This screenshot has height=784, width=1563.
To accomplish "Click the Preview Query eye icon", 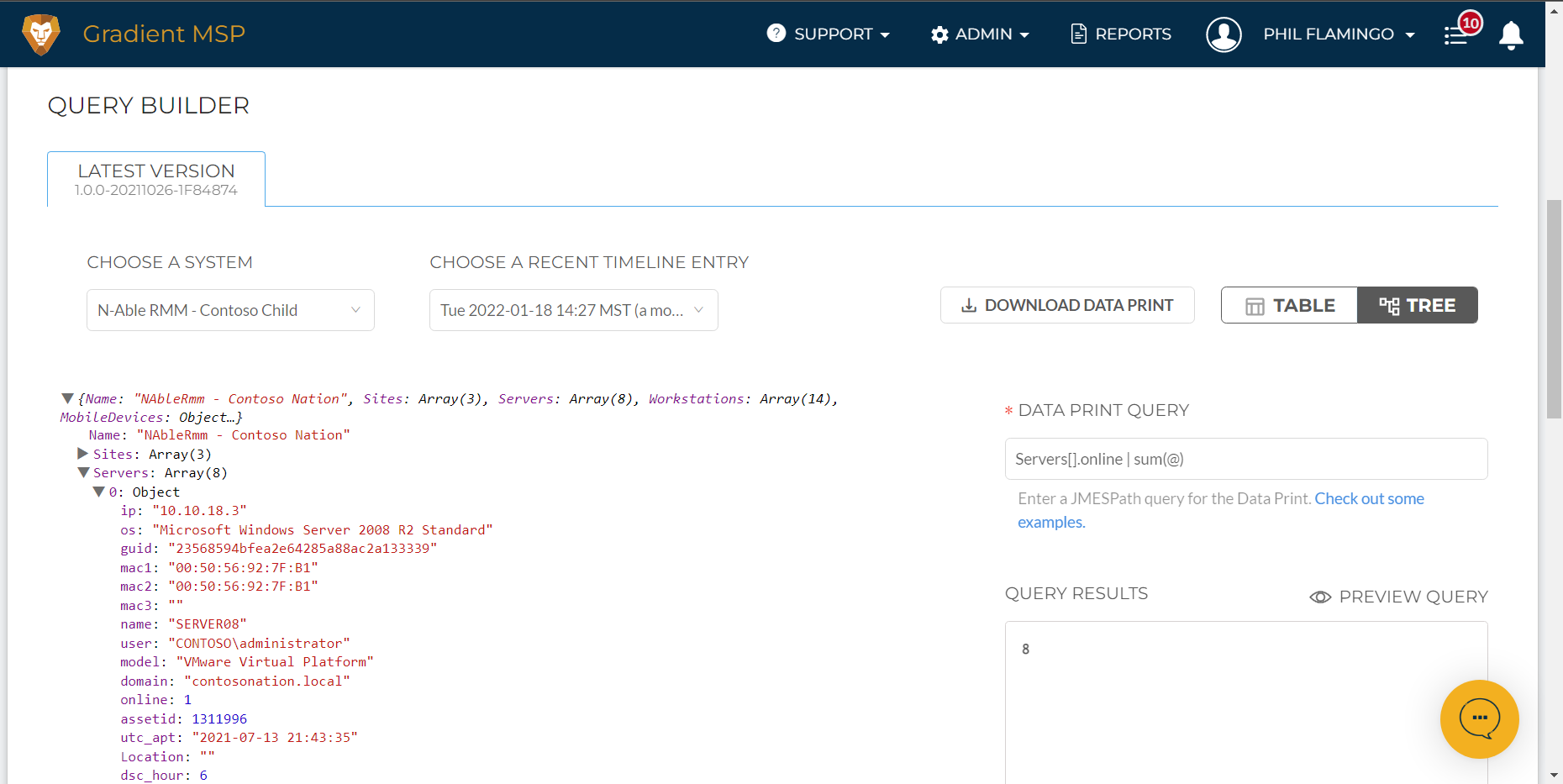I will click(1320, 597).
